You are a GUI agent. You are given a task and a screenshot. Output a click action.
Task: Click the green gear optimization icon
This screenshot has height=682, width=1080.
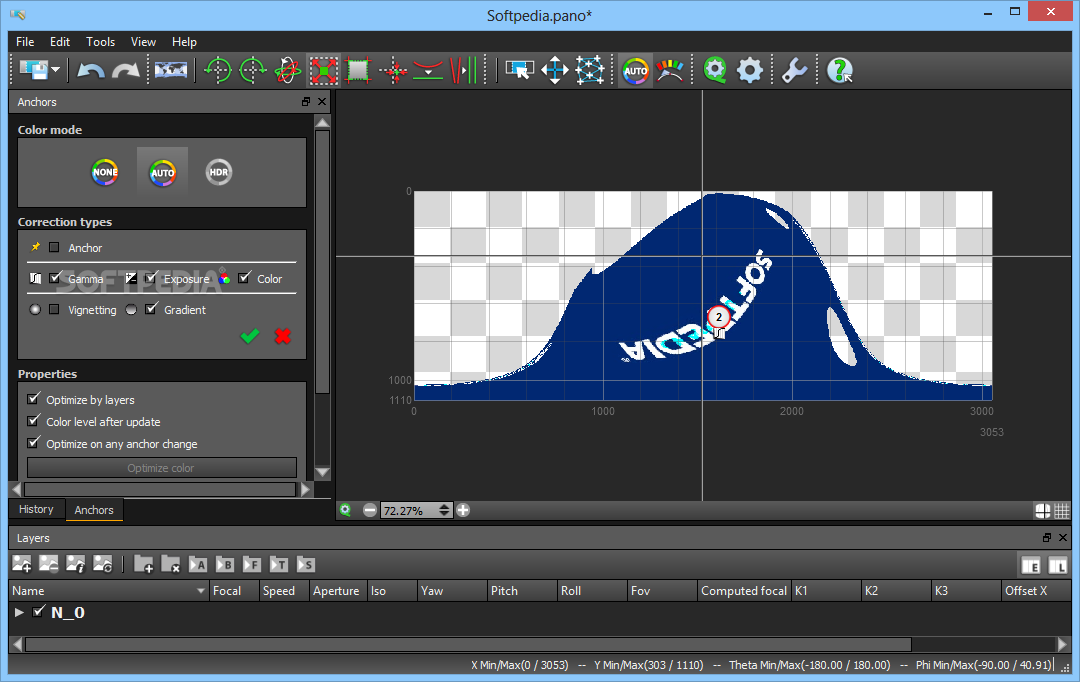[x=715, y=70]
